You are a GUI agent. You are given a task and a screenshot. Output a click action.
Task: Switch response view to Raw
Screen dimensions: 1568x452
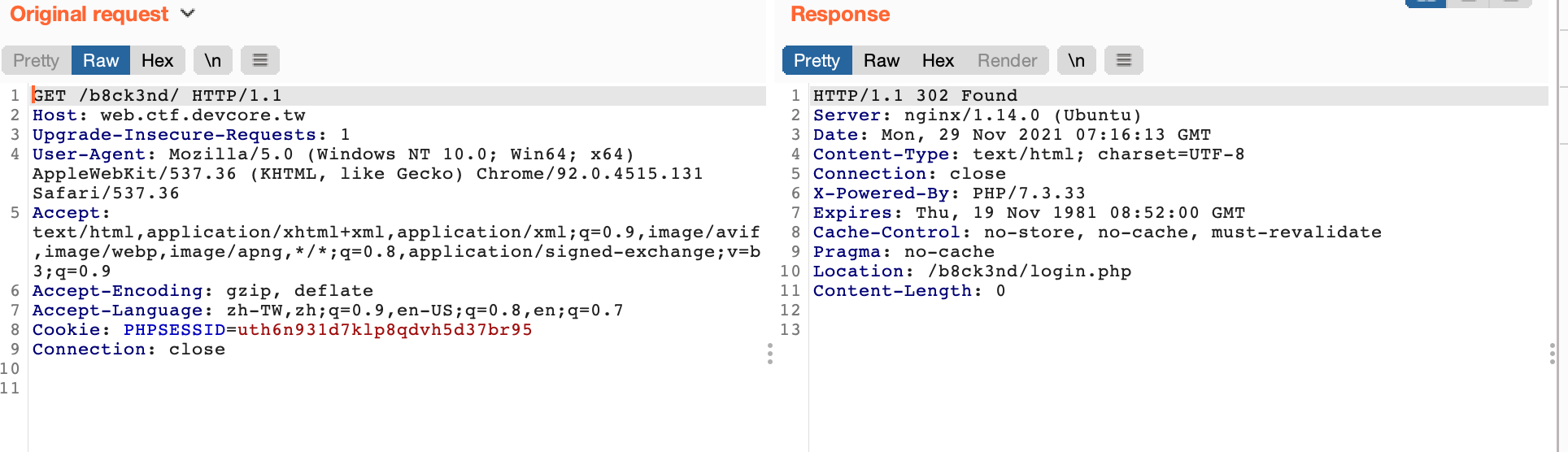tap(882, 61)
